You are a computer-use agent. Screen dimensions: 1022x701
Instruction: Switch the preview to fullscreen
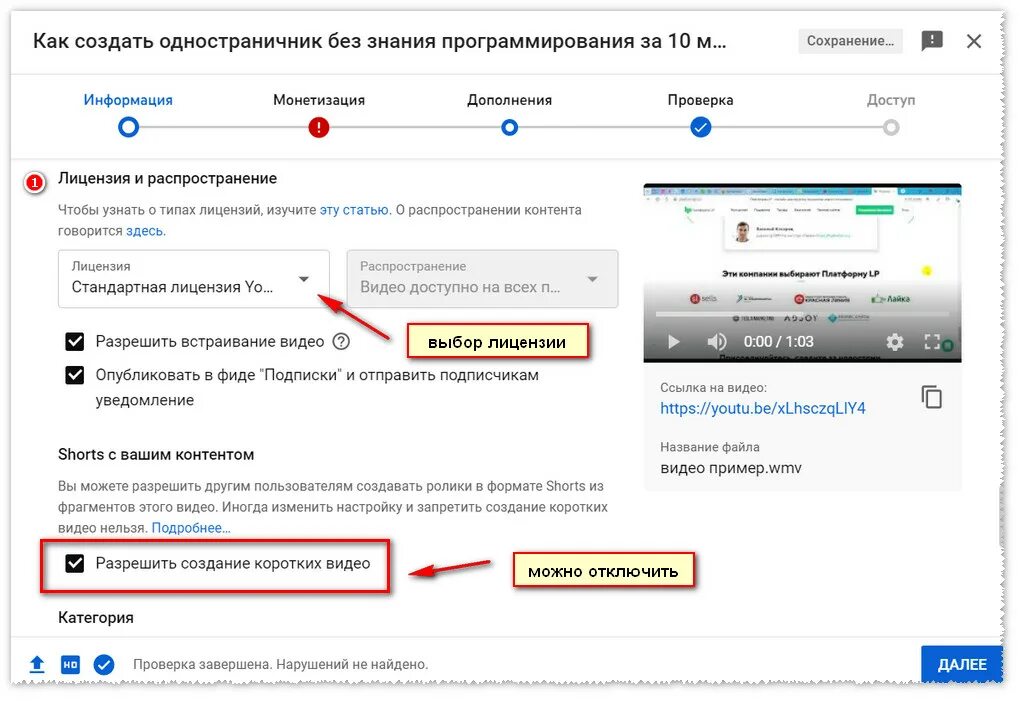click(x=932, y=341)
